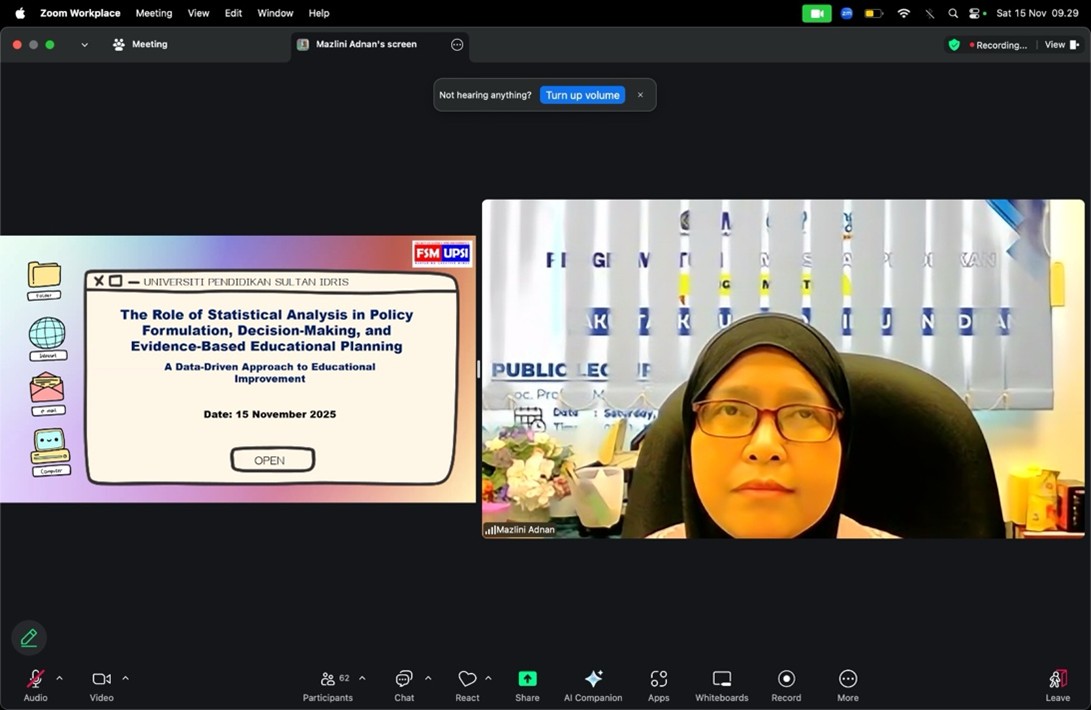Click the battery status icon
This screenshot has height=710, width=1091.
click(x=874, y=13)
